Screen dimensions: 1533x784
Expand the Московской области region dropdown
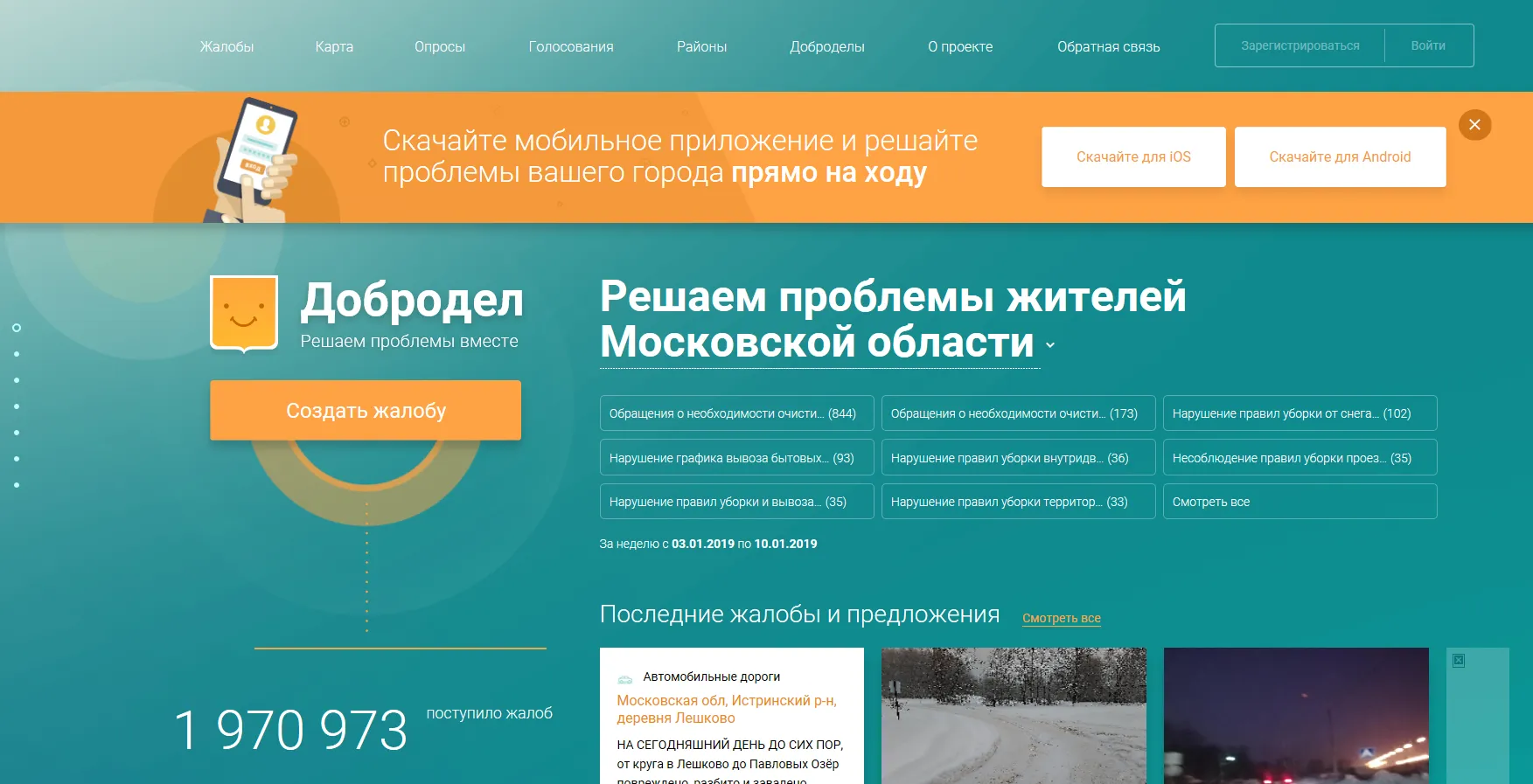pos(1050,345)
